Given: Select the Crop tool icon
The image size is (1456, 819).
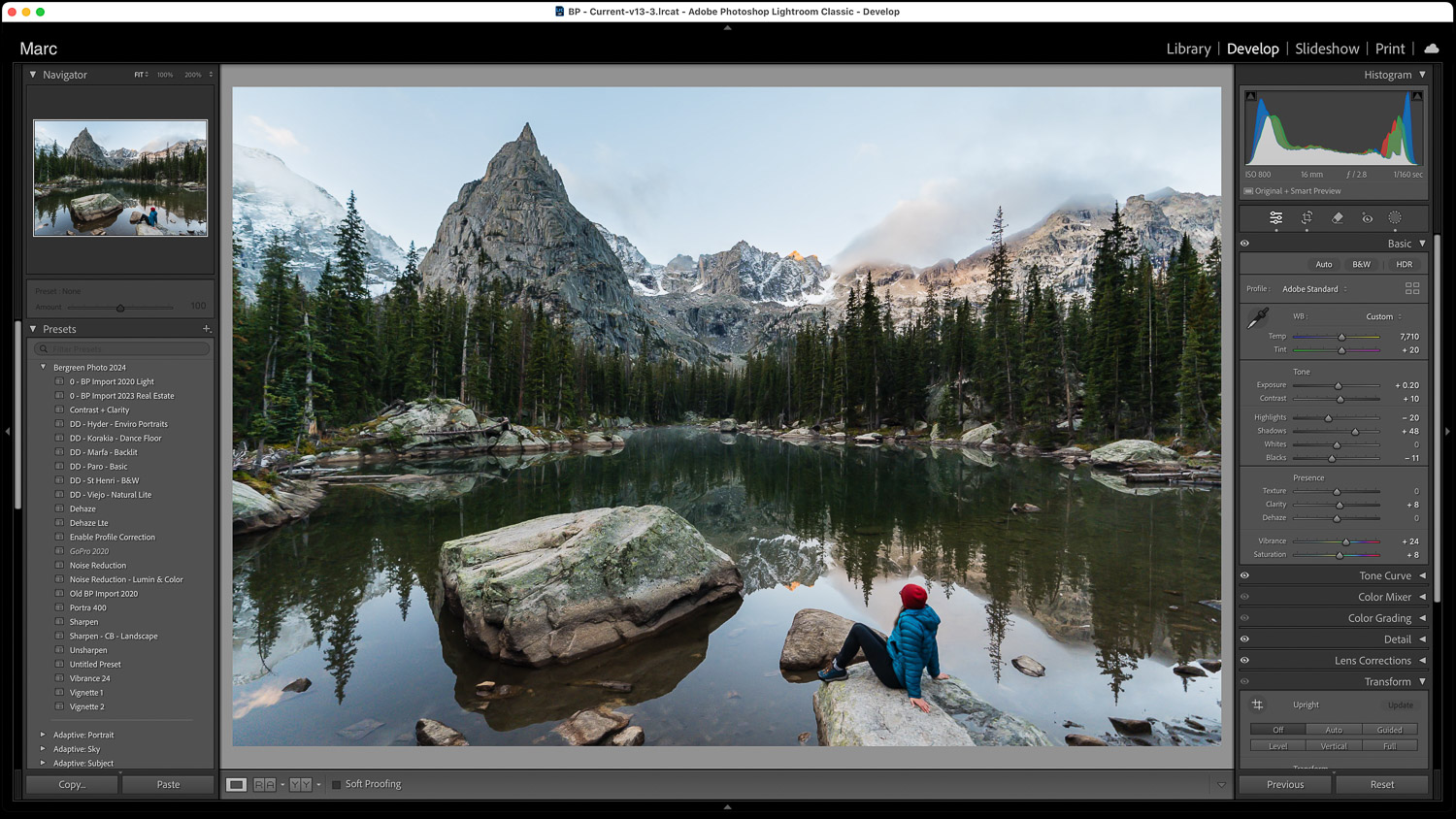Looking at the screenshot, I should tap(1307, 218).
